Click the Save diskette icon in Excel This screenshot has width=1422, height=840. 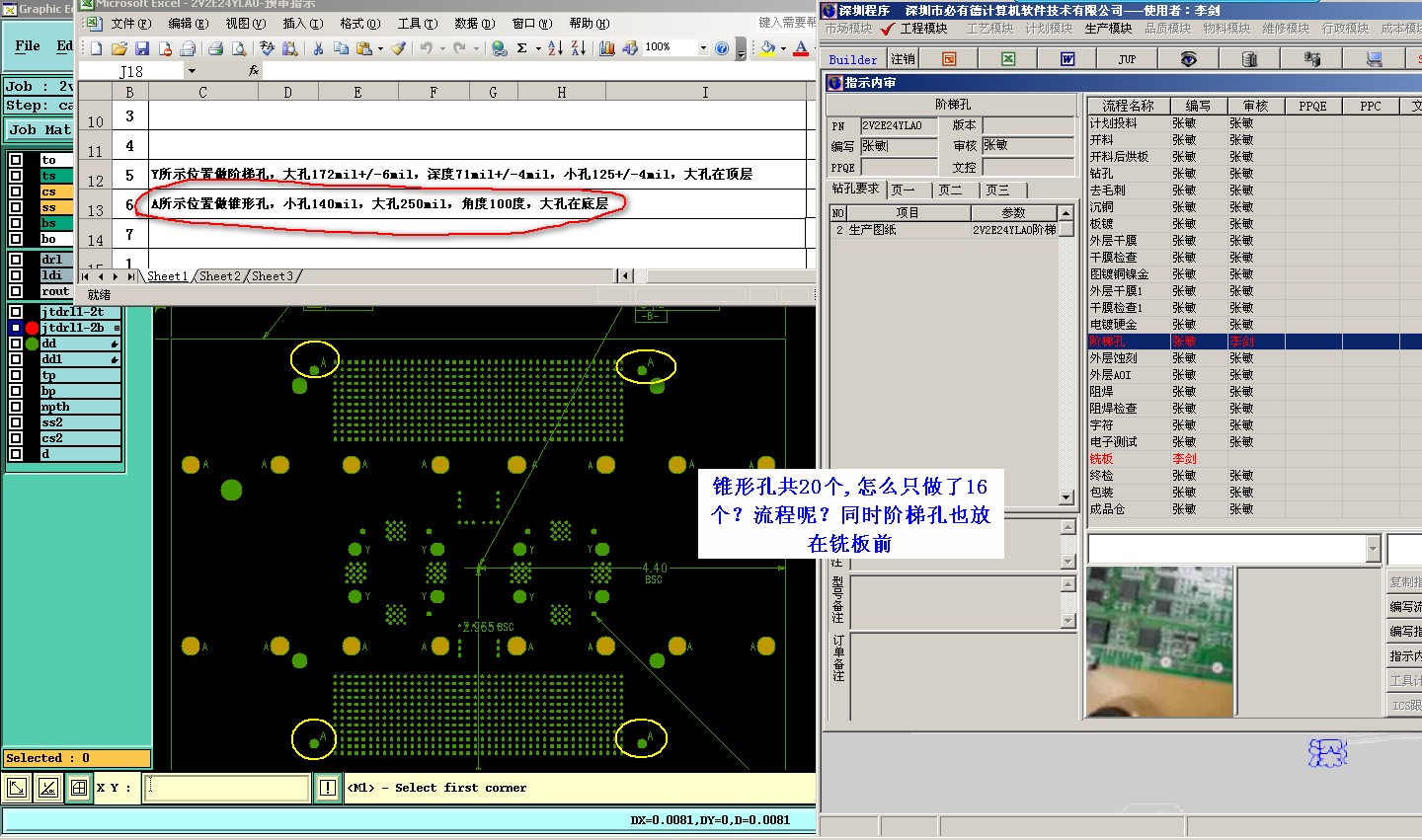141,47
